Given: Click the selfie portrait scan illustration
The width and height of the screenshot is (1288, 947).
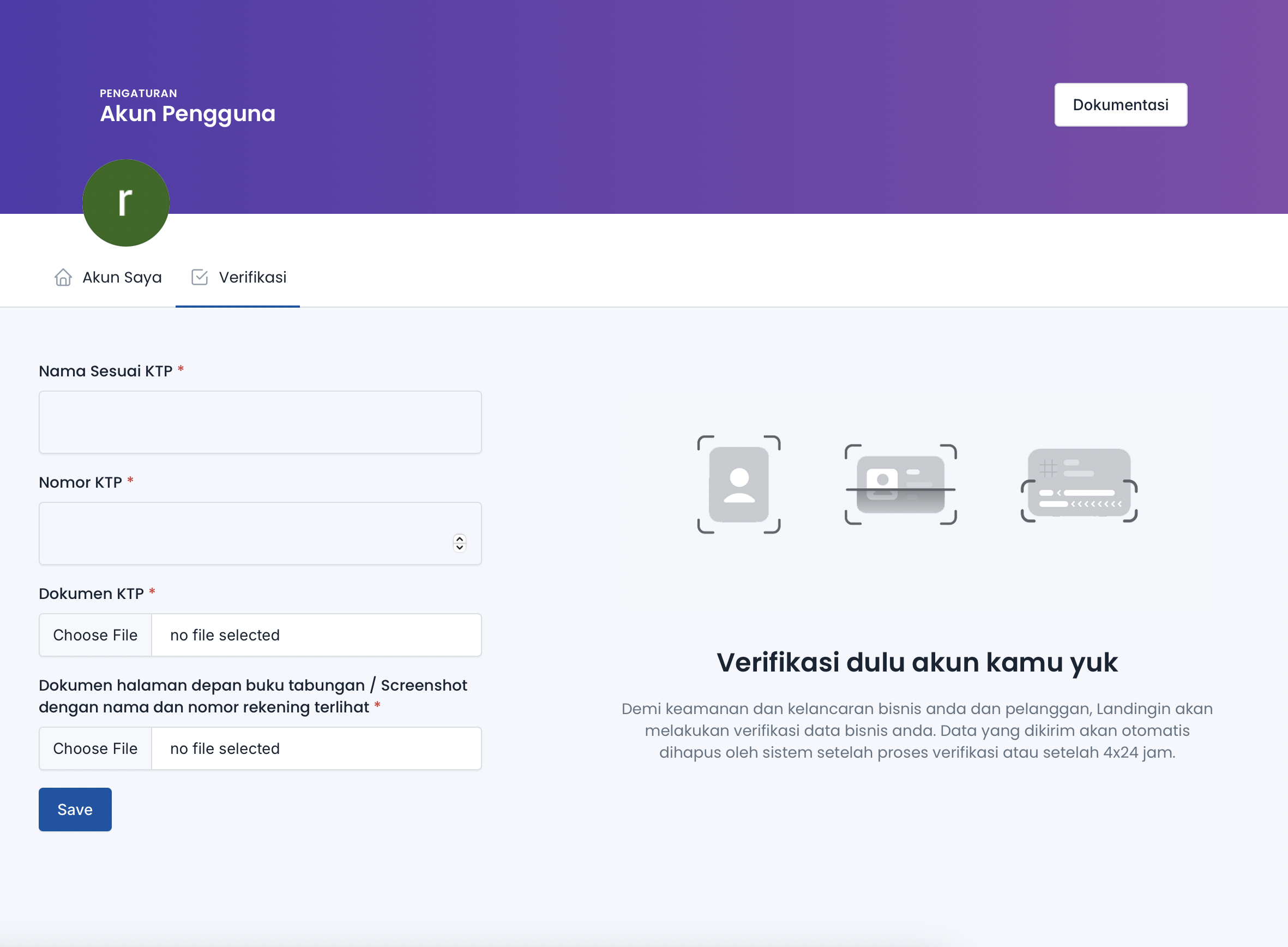Looking at the screenshot, I should [738, 484].
